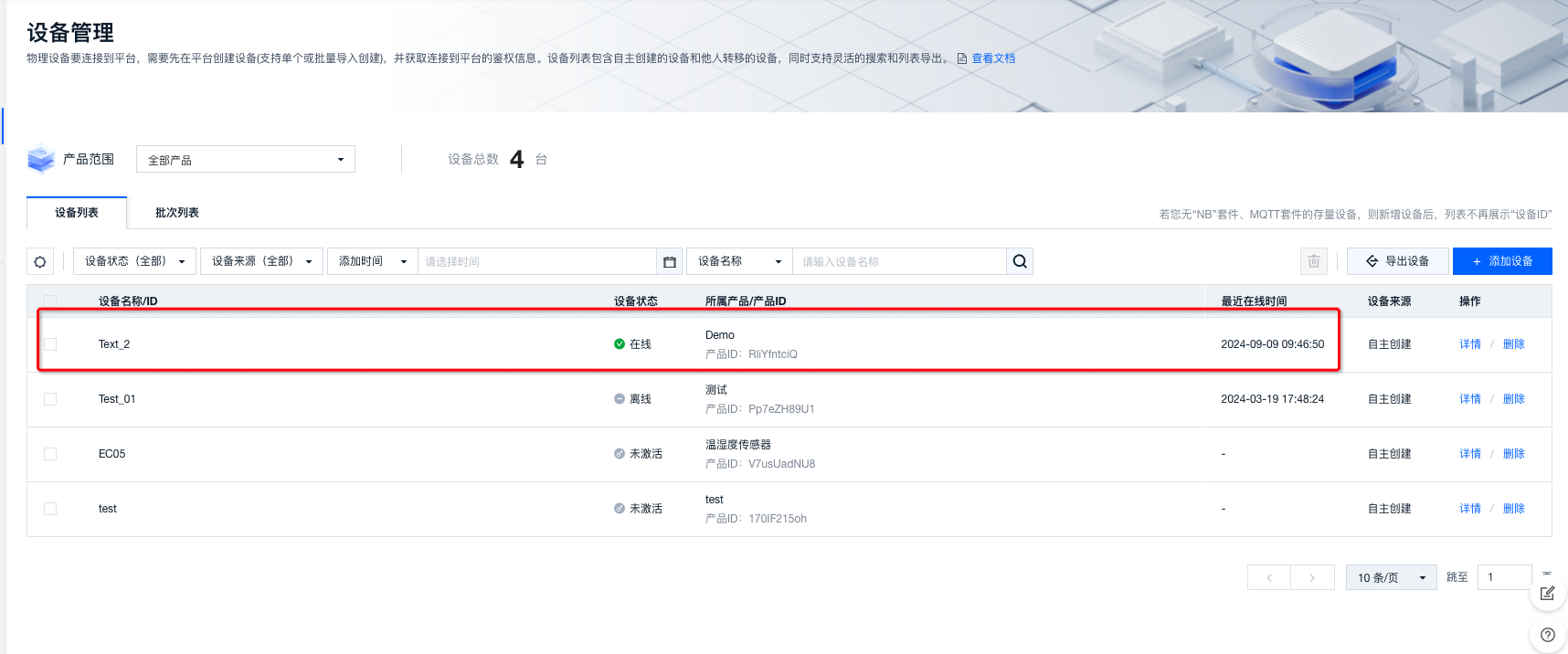This screenshot has width=1568, height=654.
Task: Expand the 产品范围 全部产品 dropdown
Action: point(245,160)
